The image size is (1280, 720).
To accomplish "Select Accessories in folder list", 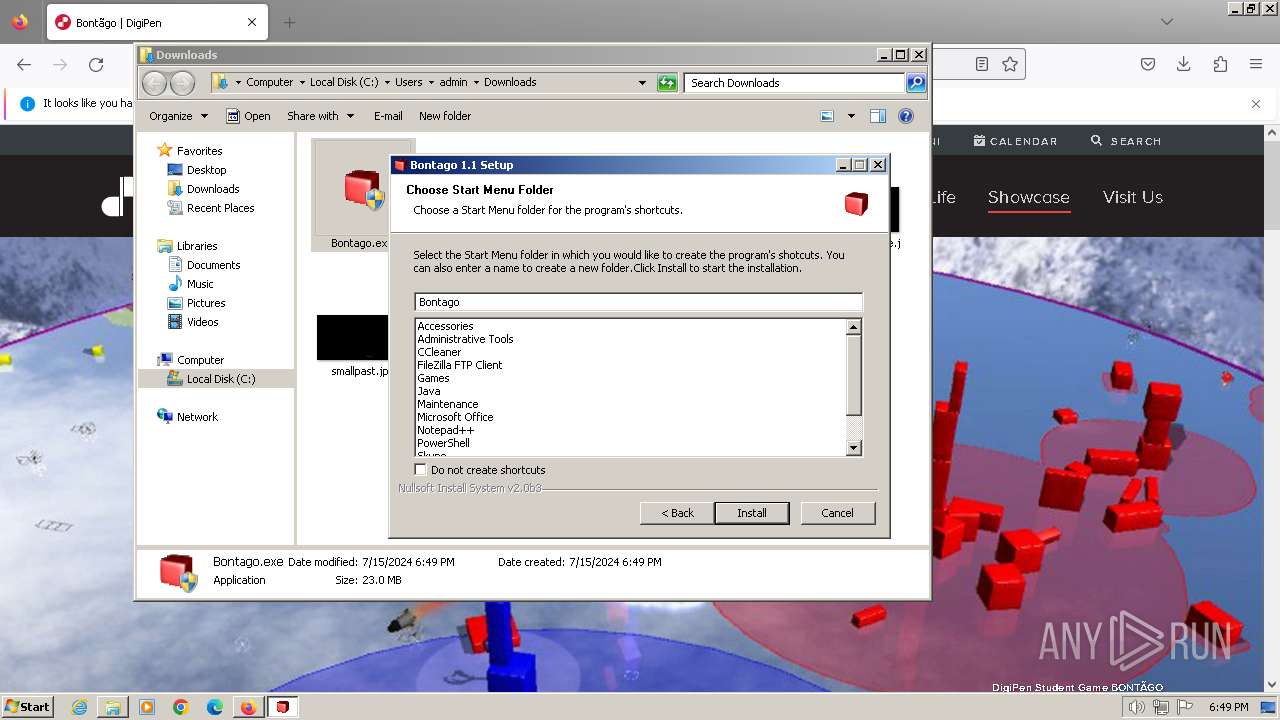I will [445, 326].
